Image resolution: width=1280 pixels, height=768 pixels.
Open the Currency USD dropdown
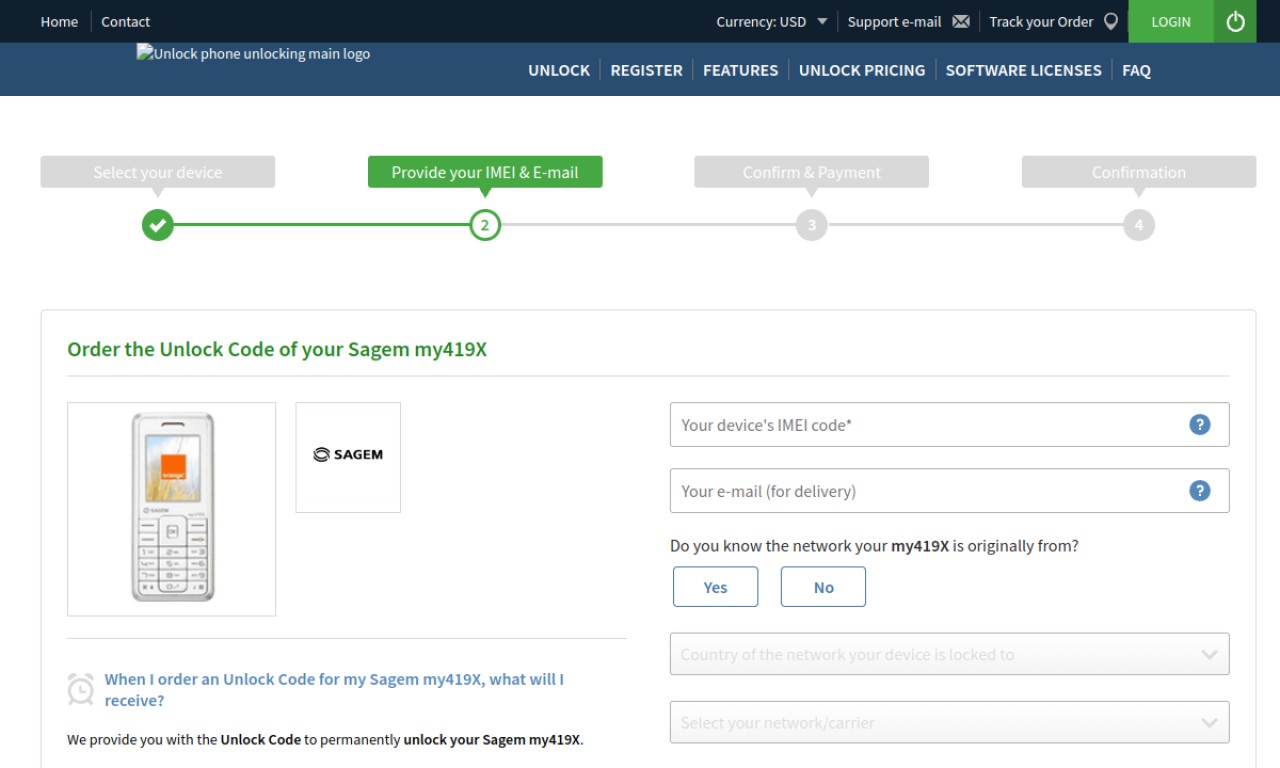click(772, 22)
